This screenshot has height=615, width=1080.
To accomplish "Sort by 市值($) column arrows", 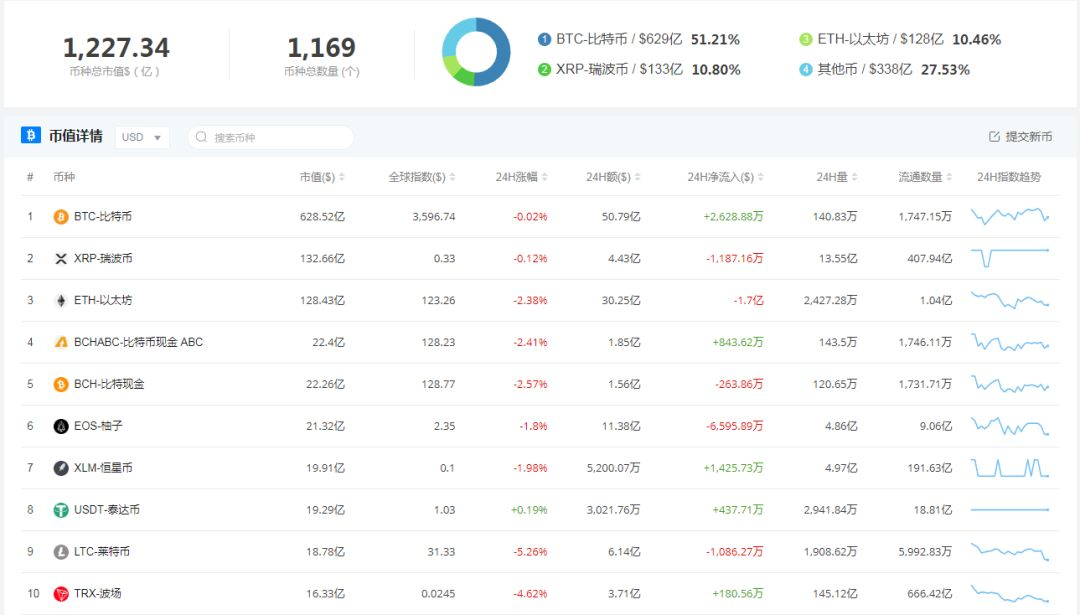I will pyautogui.click(x=342, y=178).
